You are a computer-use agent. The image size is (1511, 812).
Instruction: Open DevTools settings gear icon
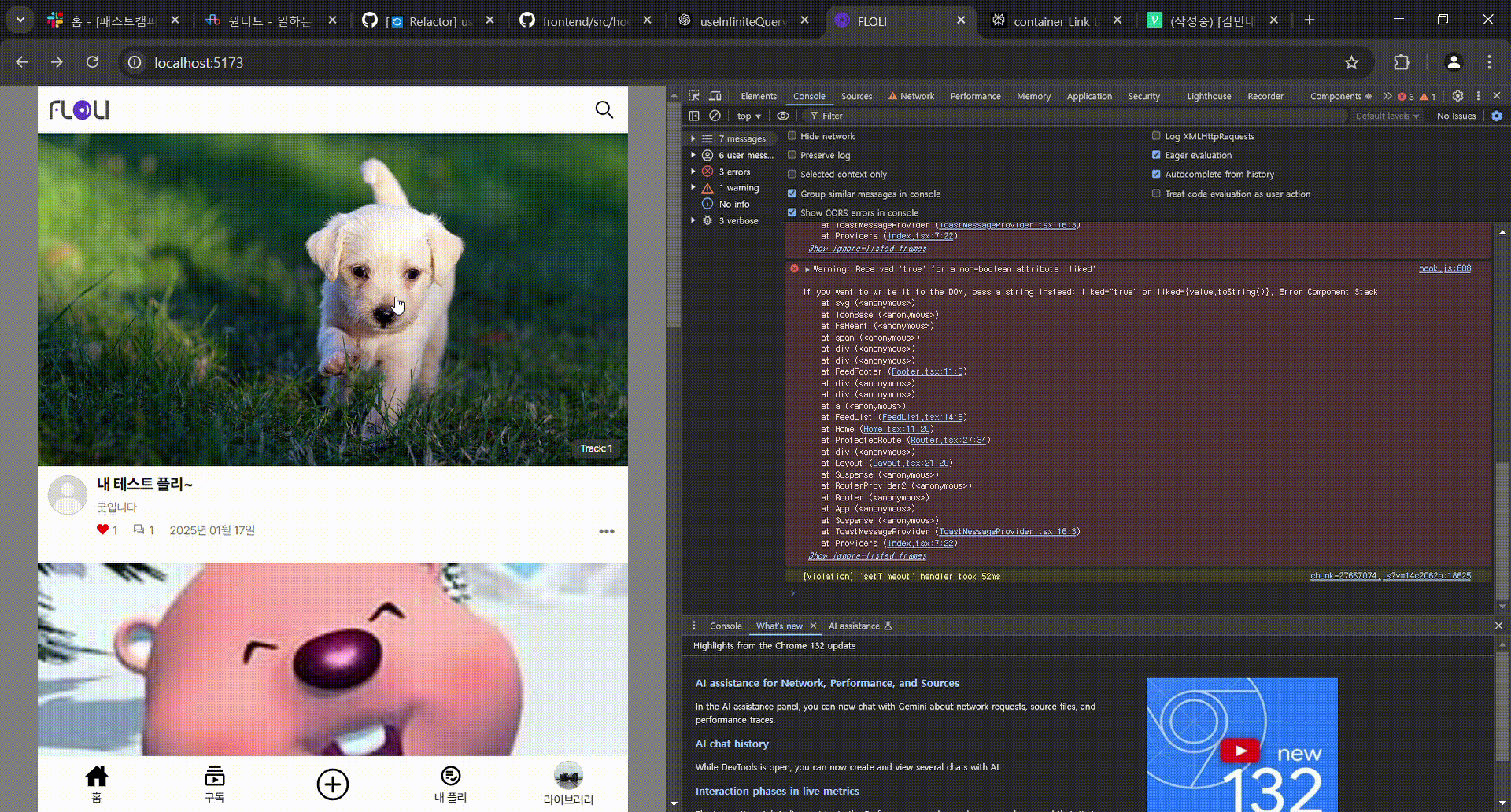[x=1457, y=95]
